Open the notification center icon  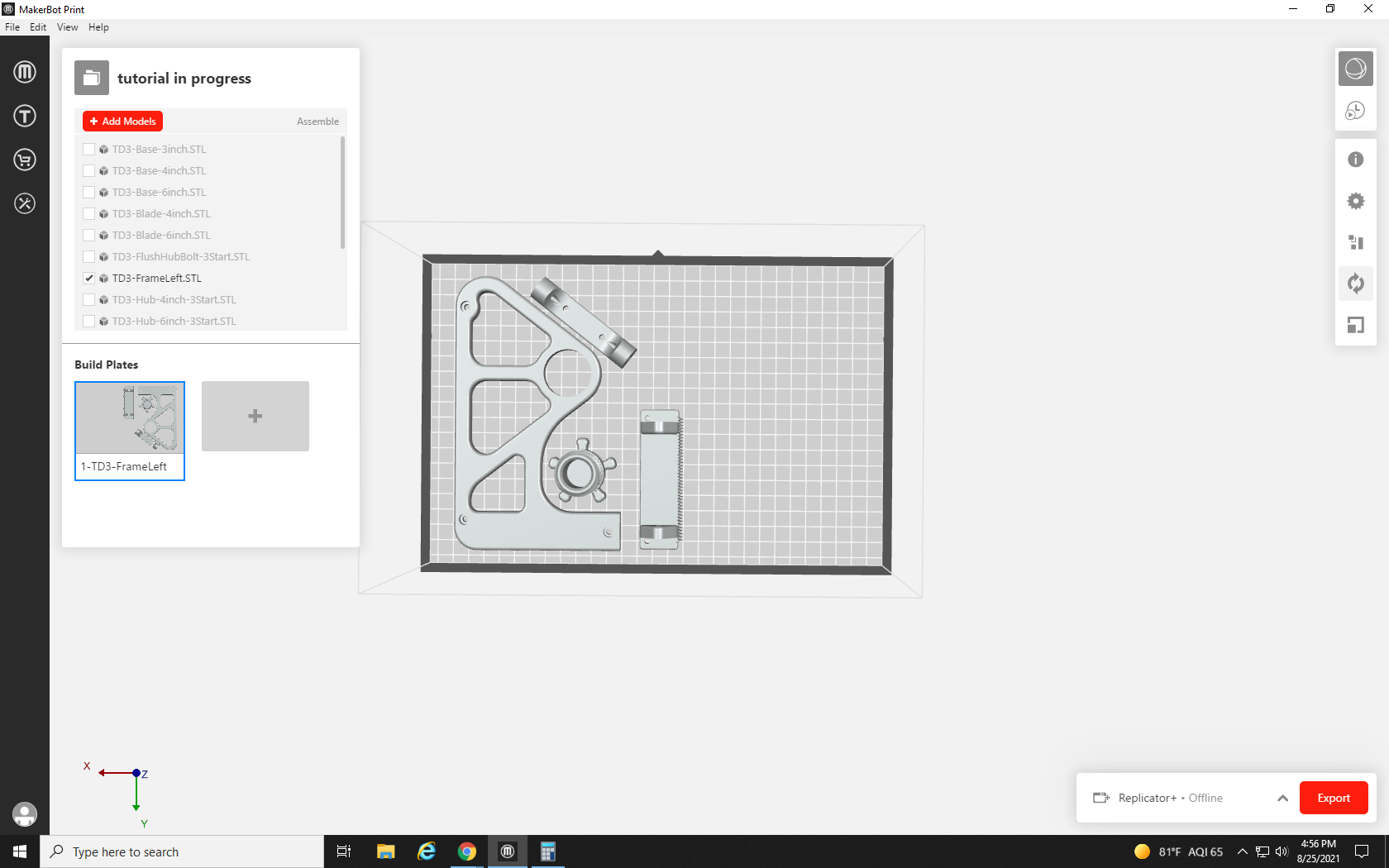click(x=1362, y=851)
